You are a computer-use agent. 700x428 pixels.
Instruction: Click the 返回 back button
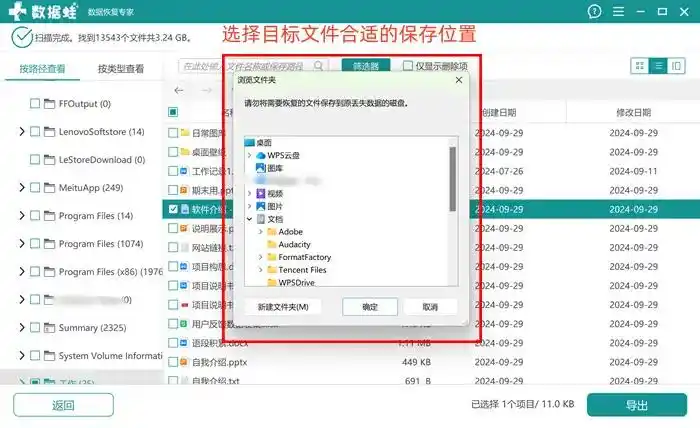click(x=63, y=405)
